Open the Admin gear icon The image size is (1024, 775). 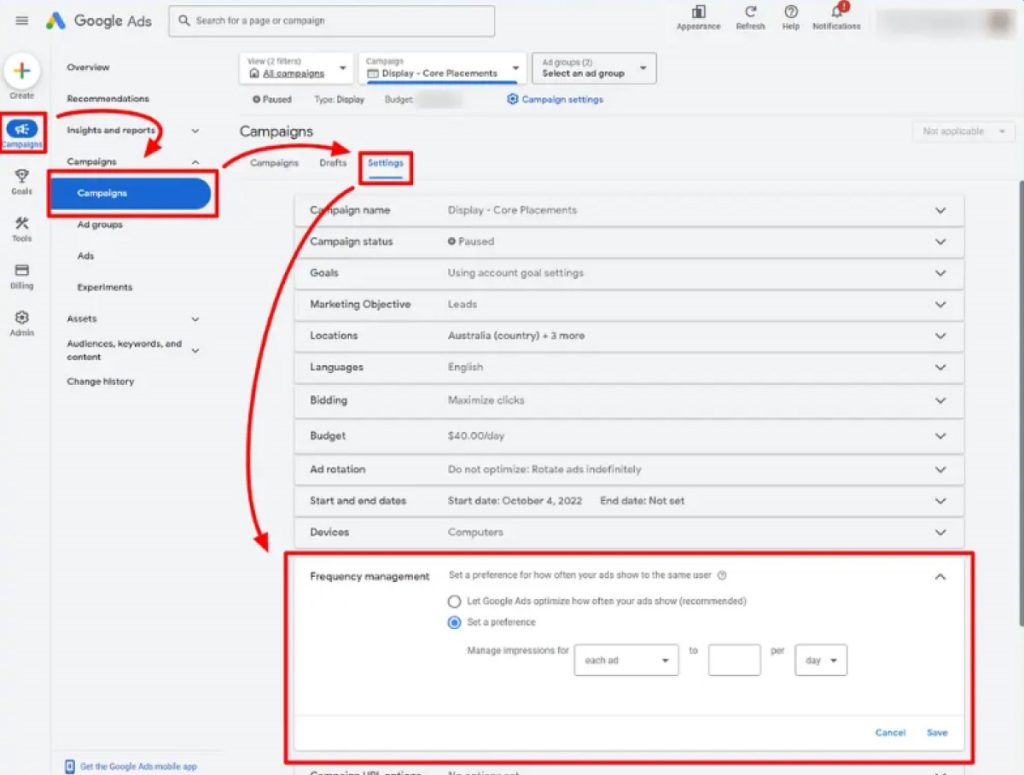coord(22,318)
